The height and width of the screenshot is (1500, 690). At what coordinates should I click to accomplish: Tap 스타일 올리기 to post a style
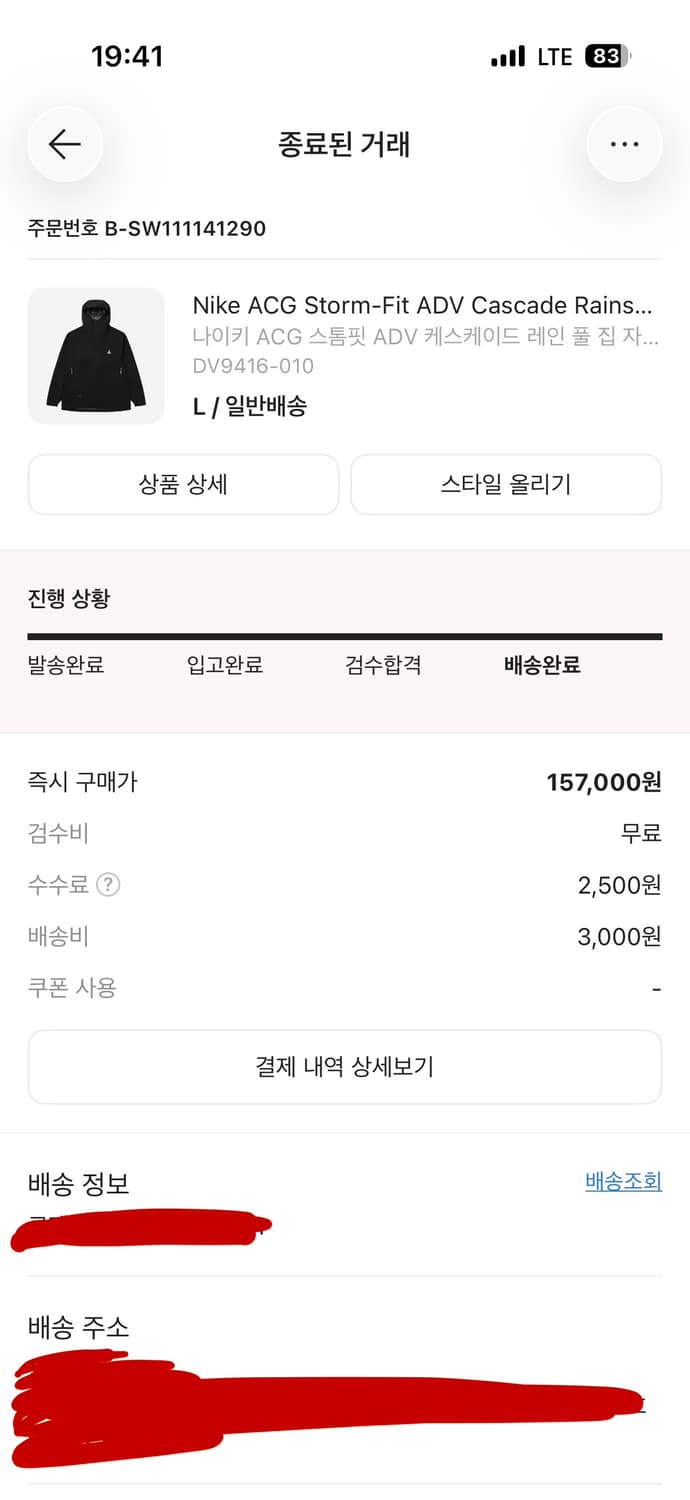506,484
